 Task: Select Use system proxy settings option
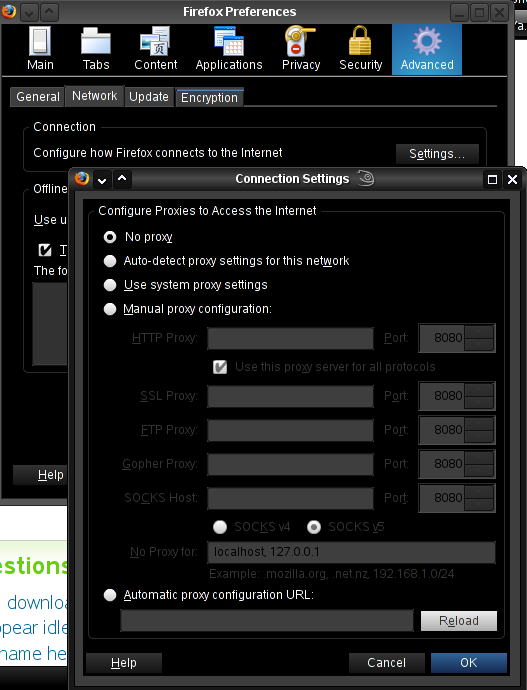point(110,285)
